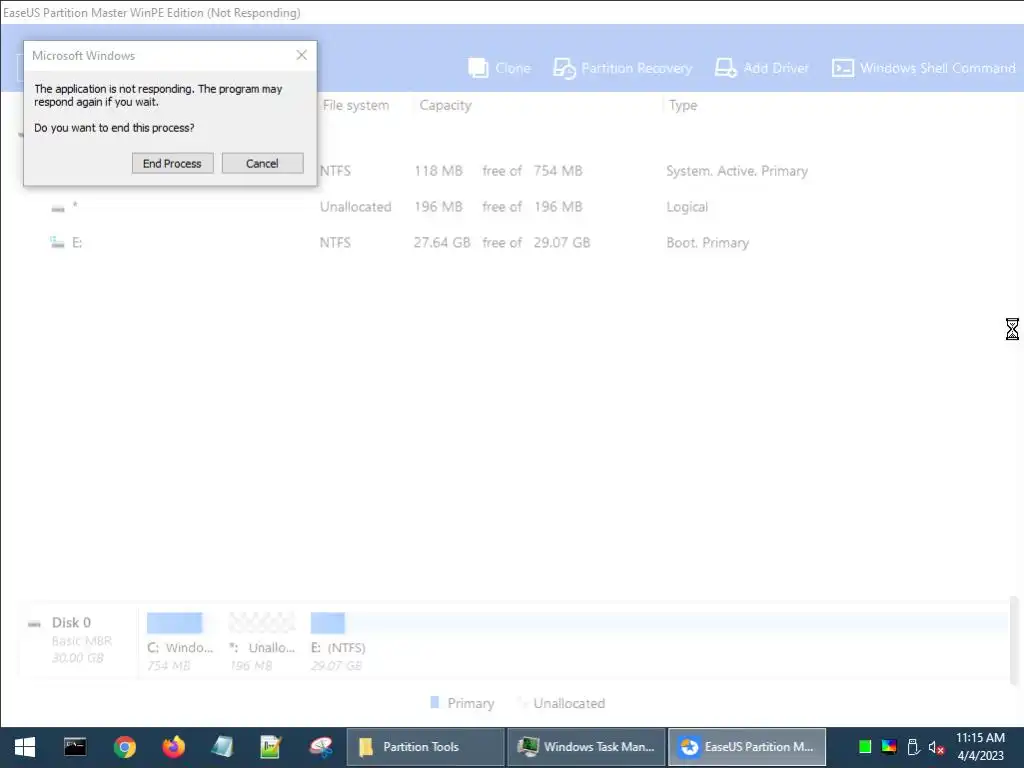Open the notepad-style taskbar icon
Image resolution: width=1024 pixels, height=768 pixels.
[x=222, y=746]
